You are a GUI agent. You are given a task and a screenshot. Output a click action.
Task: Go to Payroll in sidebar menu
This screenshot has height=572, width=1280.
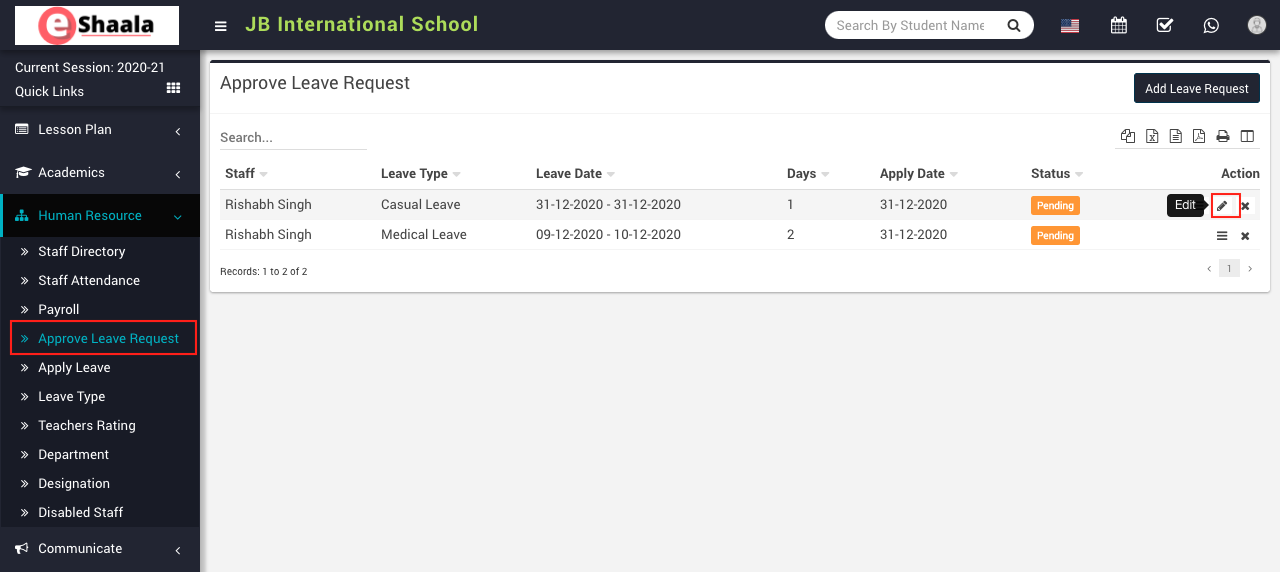tap(58, 310)
